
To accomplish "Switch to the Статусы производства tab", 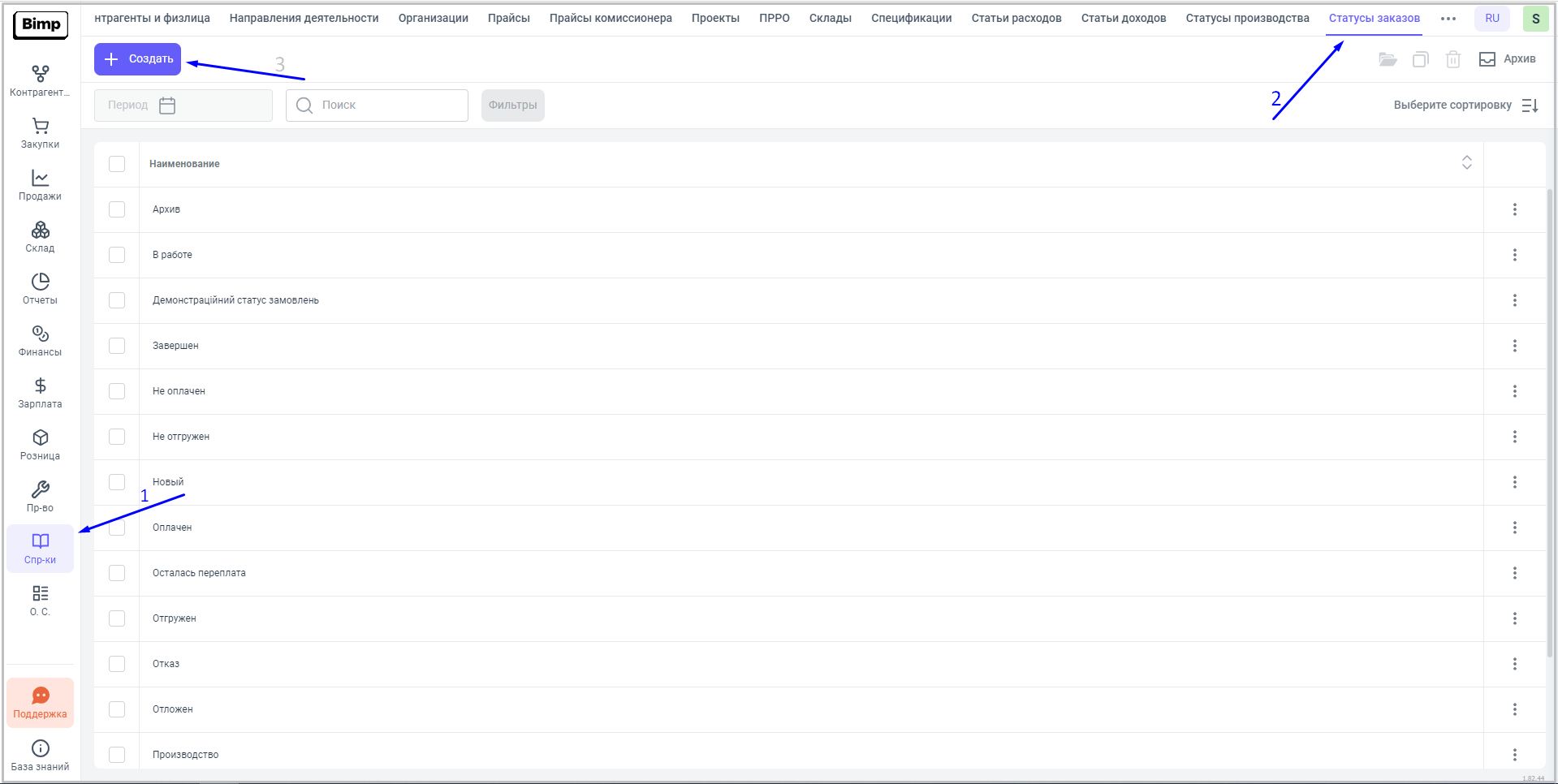I will (1247, 19).
